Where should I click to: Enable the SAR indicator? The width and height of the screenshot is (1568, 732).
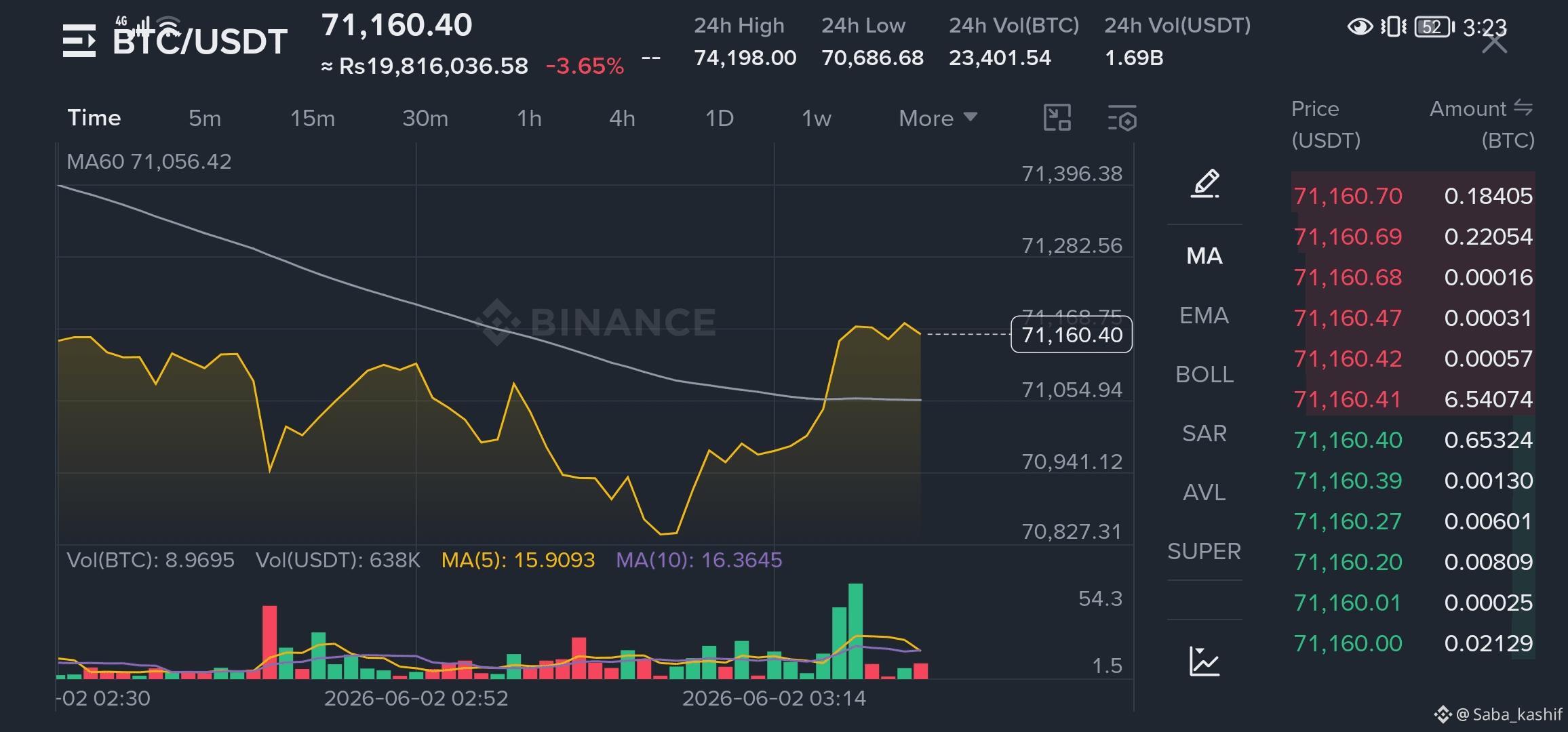tap(1204, 434)
